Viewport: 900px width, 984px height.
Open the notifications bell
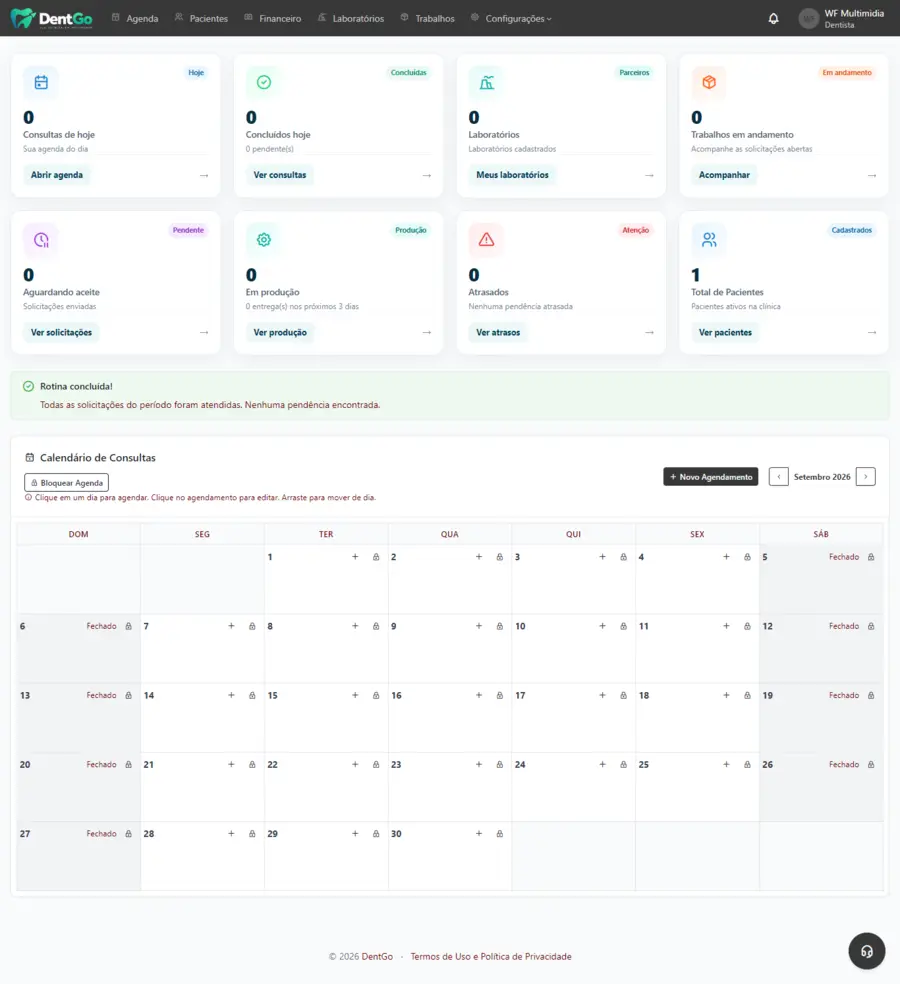[x=773, y=18]
